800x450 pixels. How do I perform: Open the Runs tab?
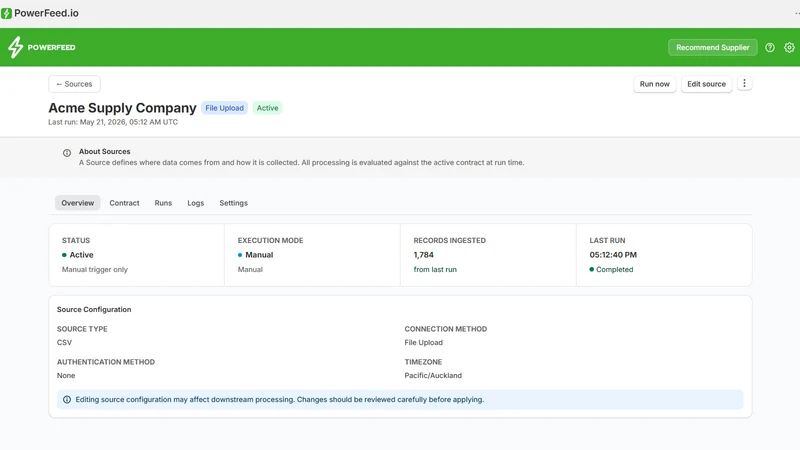pos(163,203)
